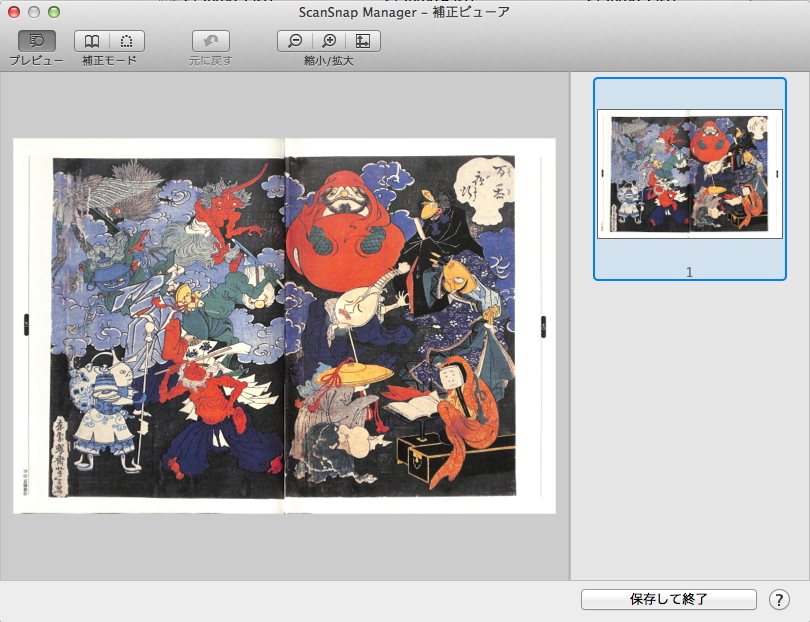
Task: Select dotted outline correction mode icon
Action: (x=127, y=41)
